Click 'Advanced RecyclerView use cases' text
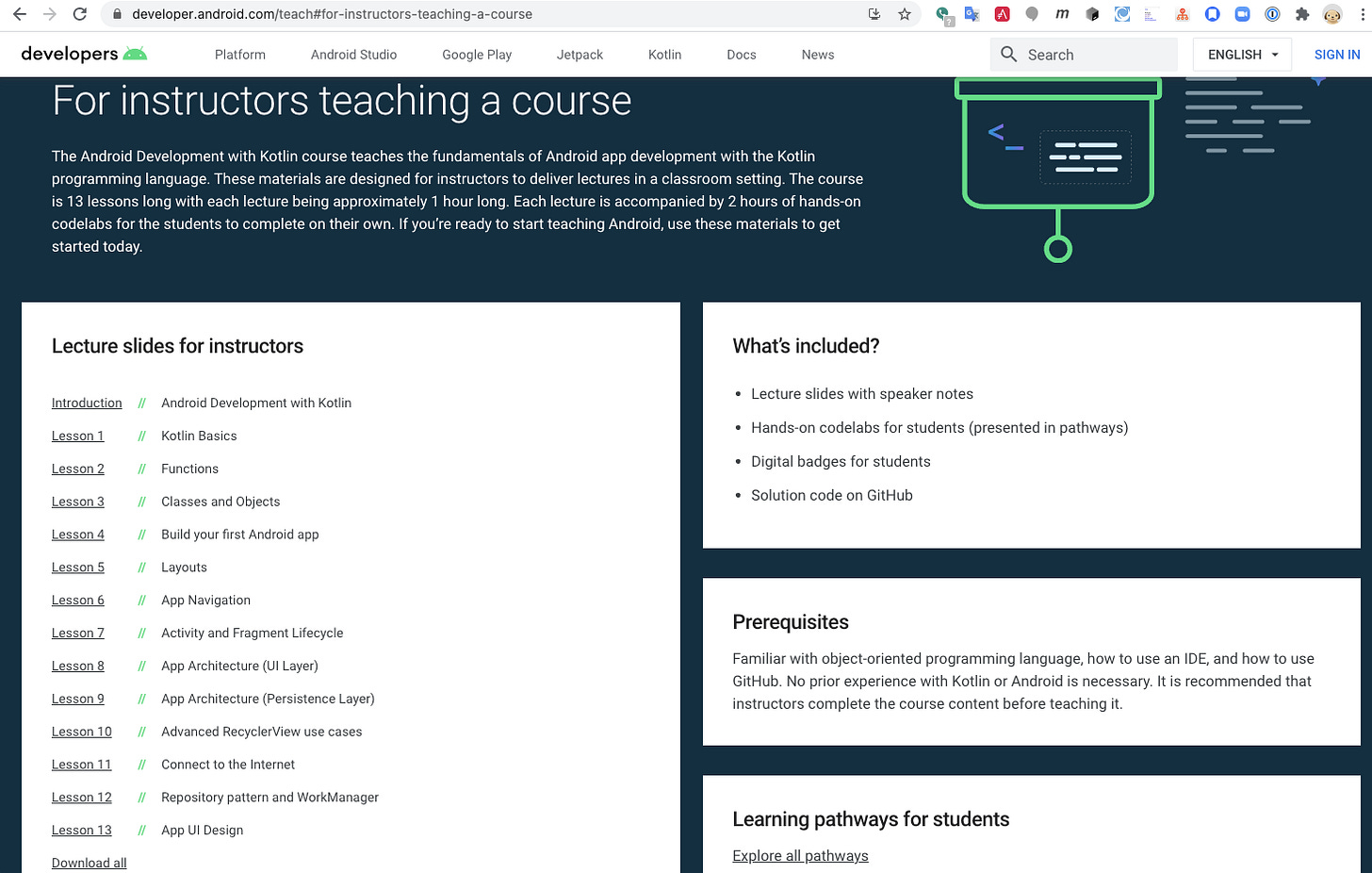 [x=262, y=732]
